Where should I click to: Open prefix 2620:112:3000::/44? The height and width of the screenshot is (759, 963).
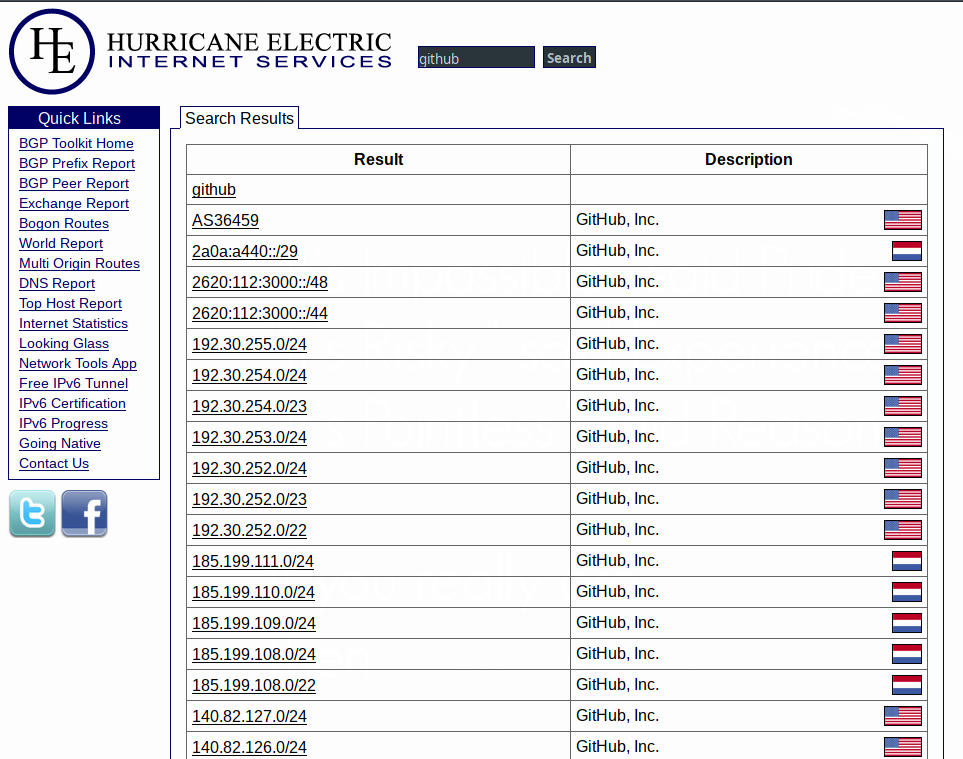(260, 313)
